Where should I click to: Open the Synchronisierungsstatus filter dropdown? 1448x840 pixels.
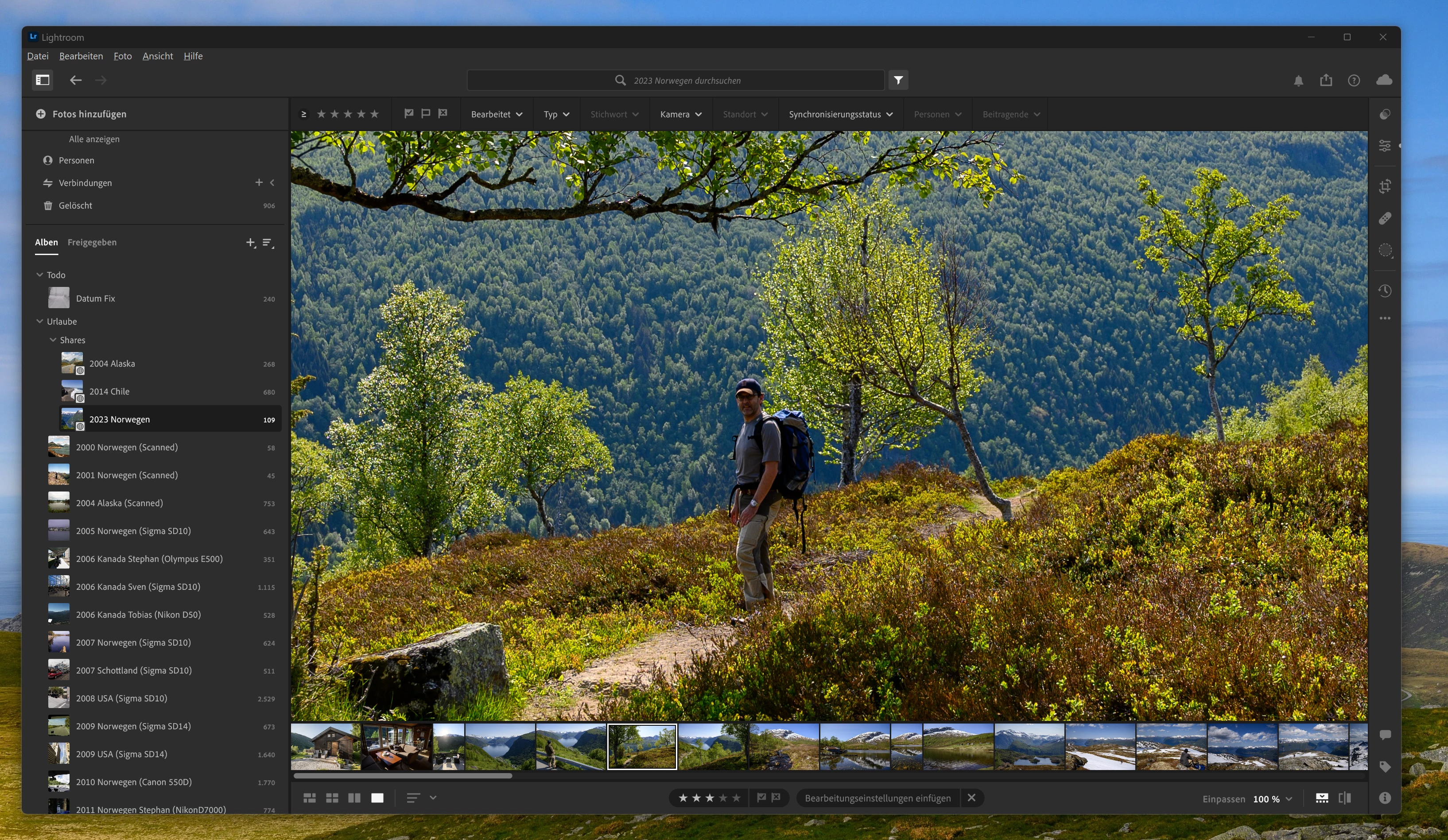tap(840, 114)
